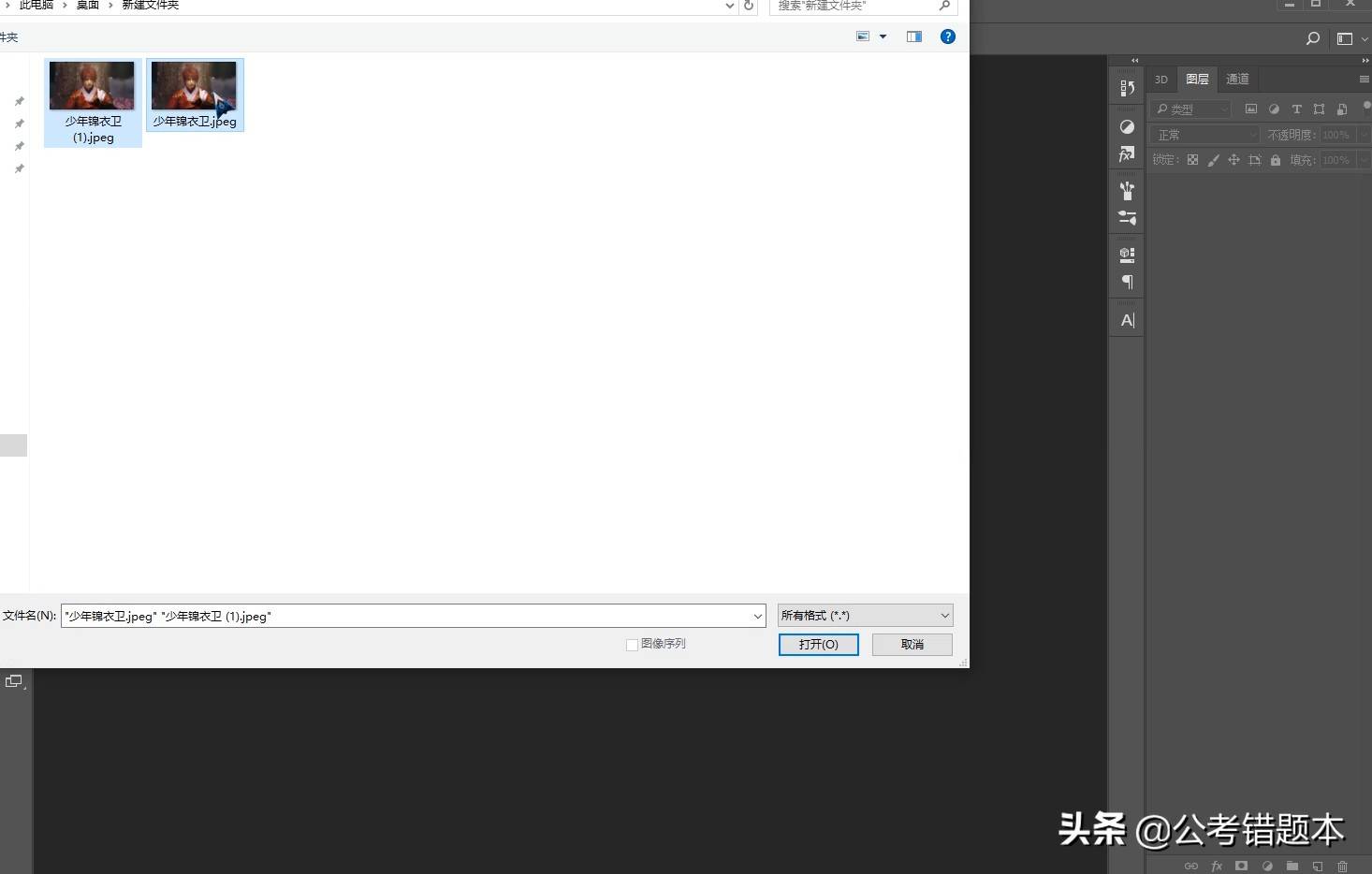Open the Adjustments panel icon

(1127, 126)
